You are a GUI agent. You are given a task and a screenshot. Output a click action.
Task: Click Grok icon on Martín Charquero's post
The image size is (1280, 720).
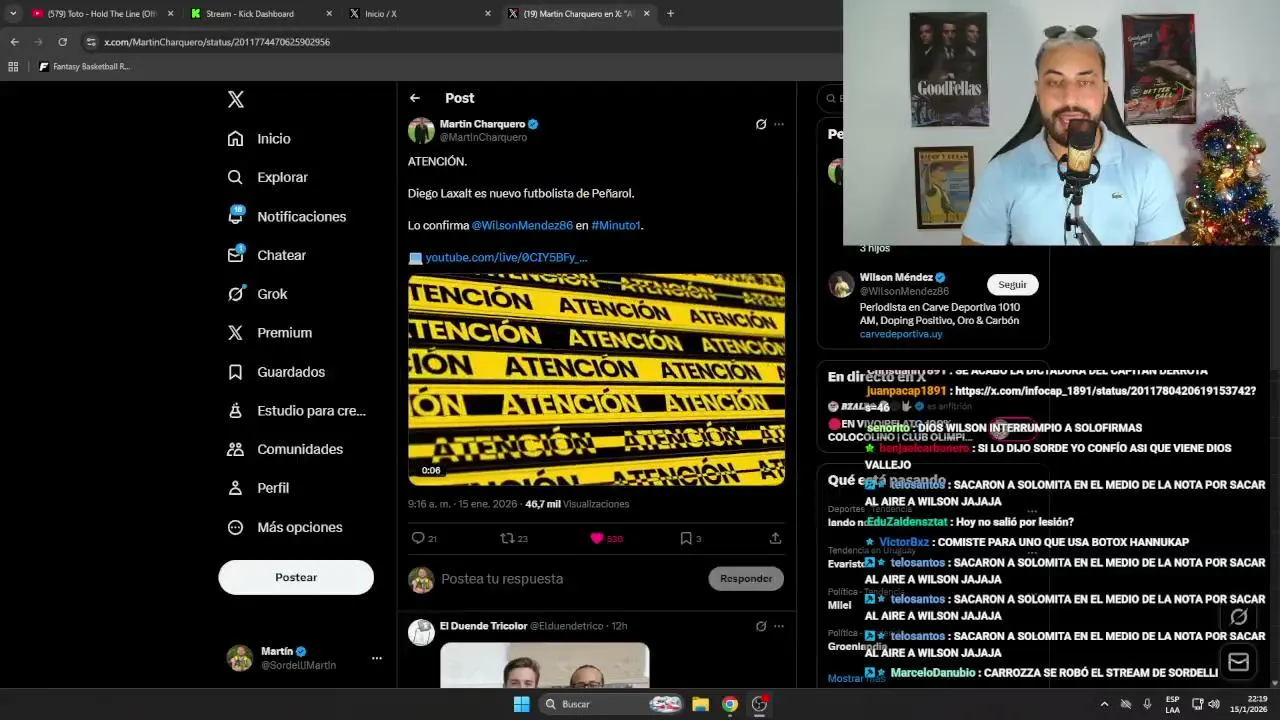coord(761,125)
